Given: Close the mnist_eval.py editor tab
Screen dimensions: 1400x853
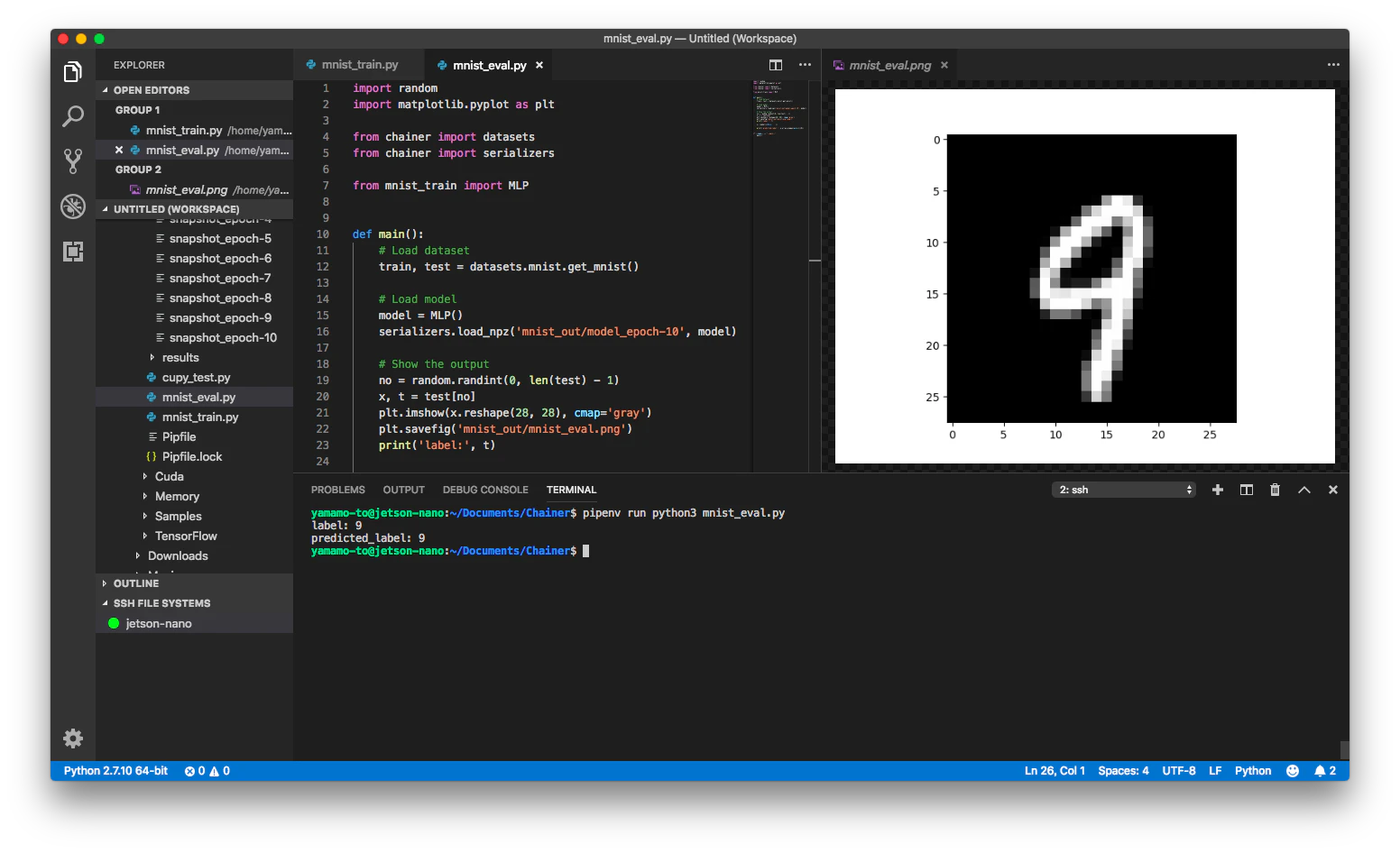Looking at the screenshot, I should pos(539,65).
